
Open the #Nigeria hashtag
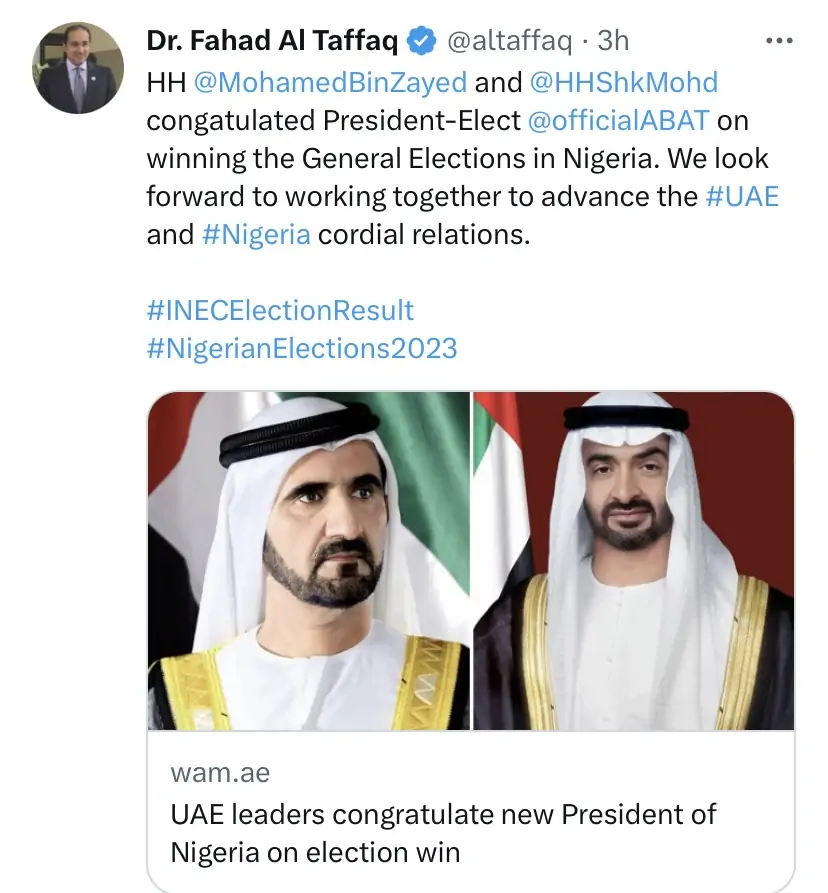pyautogui.click(x=257, y=235)
